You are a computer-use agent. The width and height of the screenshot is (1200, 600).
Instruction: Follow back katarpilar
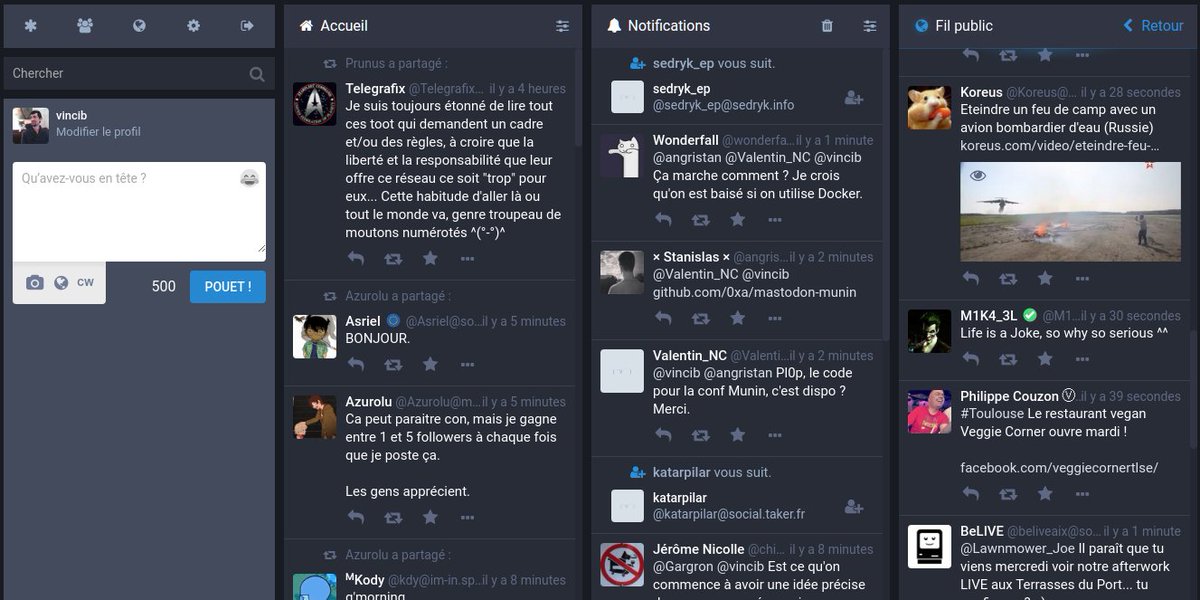[x=854, y=507]
